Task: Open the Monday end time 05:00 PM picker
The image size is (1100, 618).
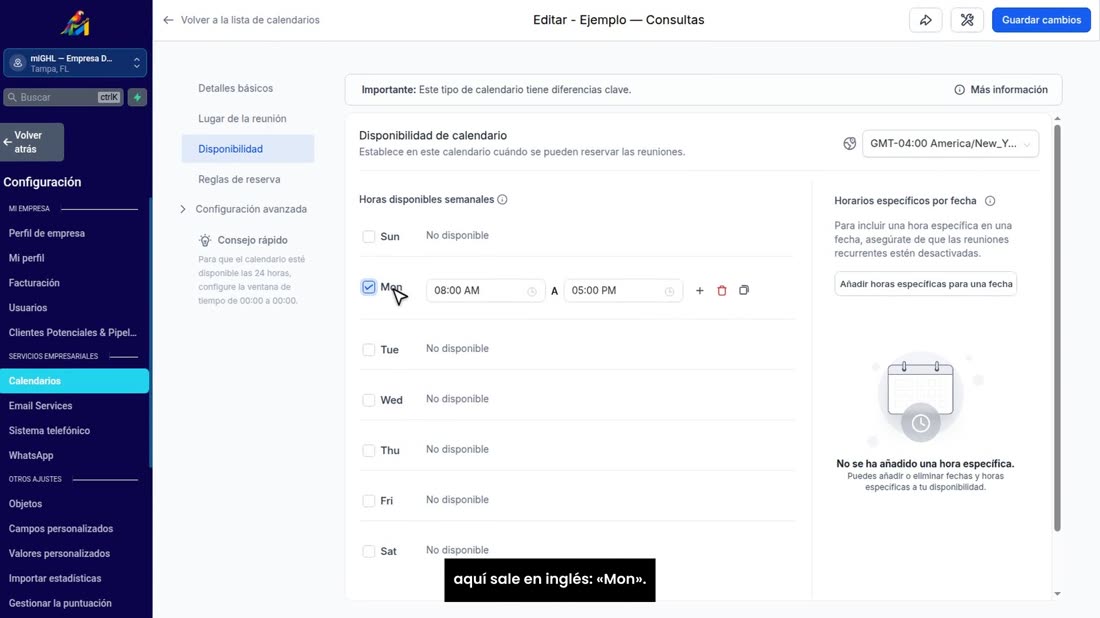Action: coord(623,290)
